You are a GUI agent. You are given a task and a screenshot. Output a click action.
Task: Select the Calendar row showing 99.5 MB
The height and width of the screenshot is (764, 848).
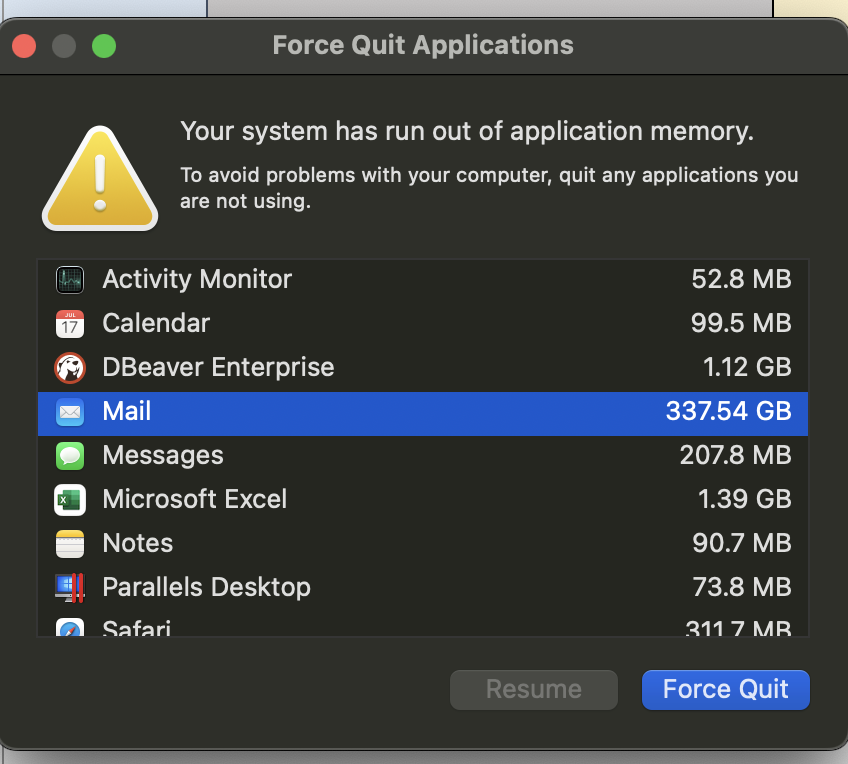point(400,323)
